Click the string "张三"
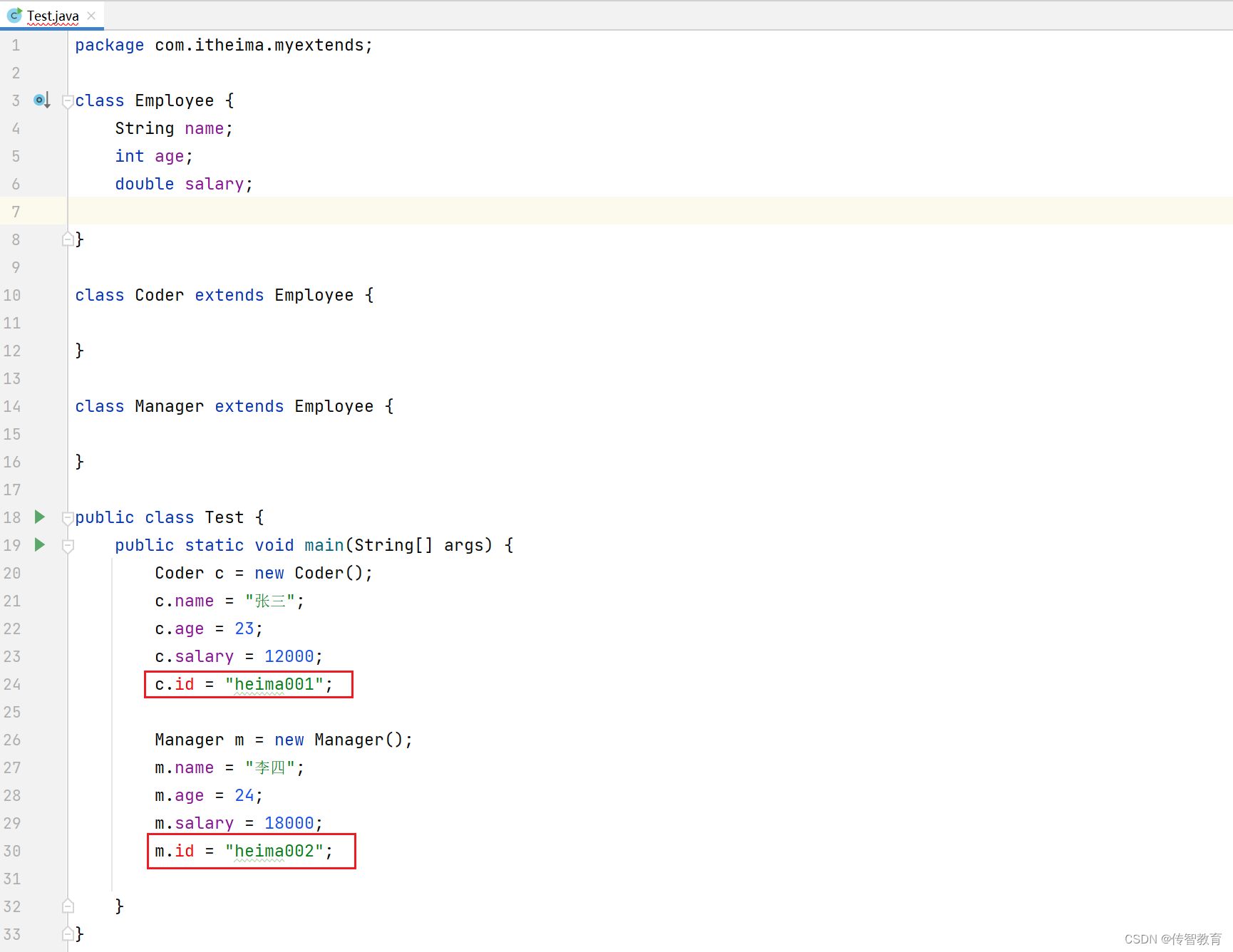 pos(270,601)
